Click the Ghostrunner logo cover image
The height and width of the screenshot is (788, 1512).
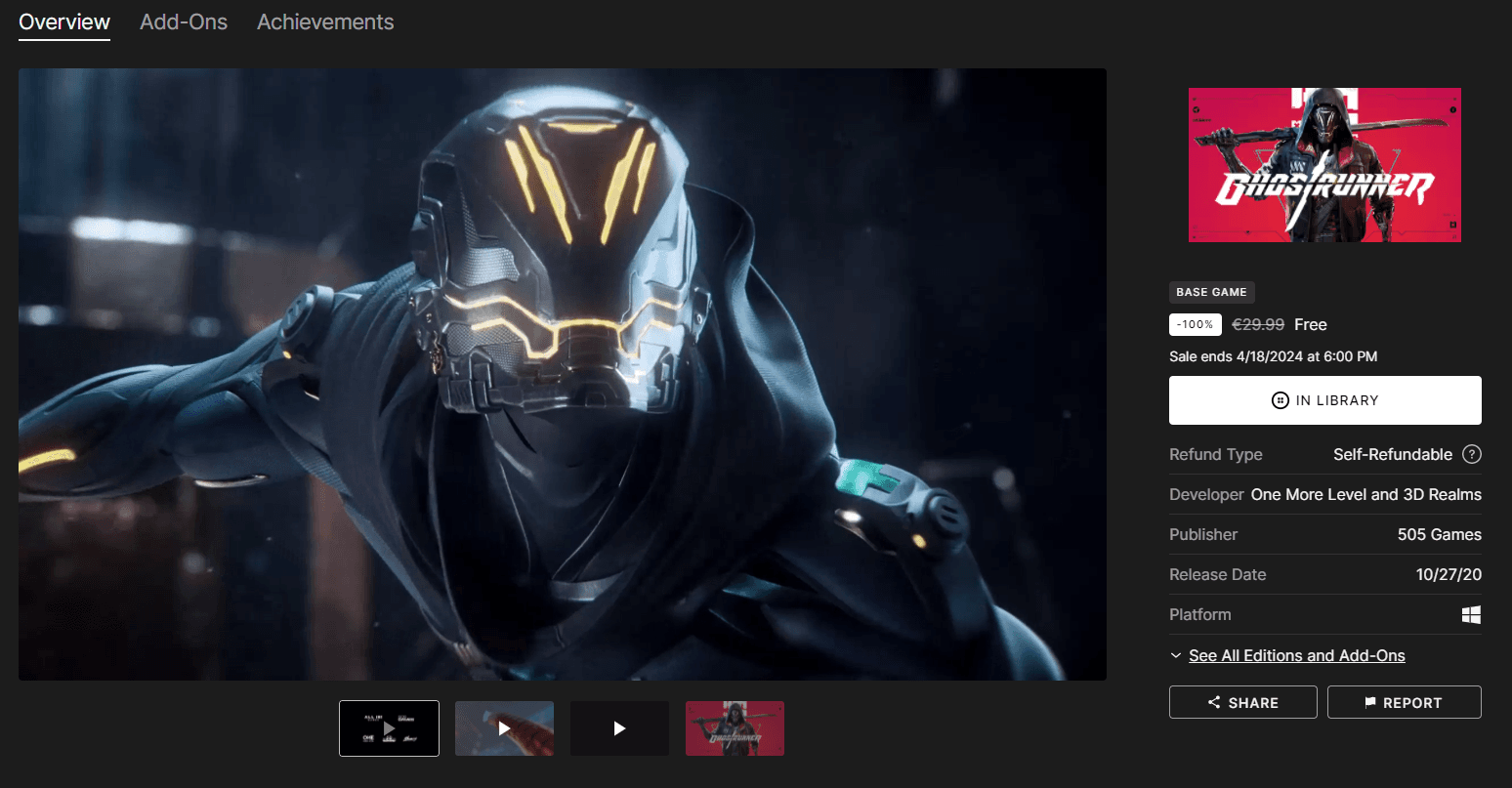point(1324,165)
